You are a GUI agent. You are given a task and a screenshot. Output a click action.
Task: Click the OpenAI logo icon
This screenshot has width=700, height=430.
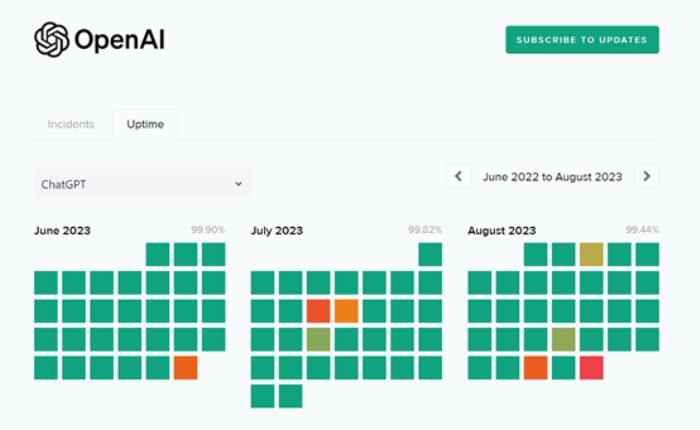point(51,40)
